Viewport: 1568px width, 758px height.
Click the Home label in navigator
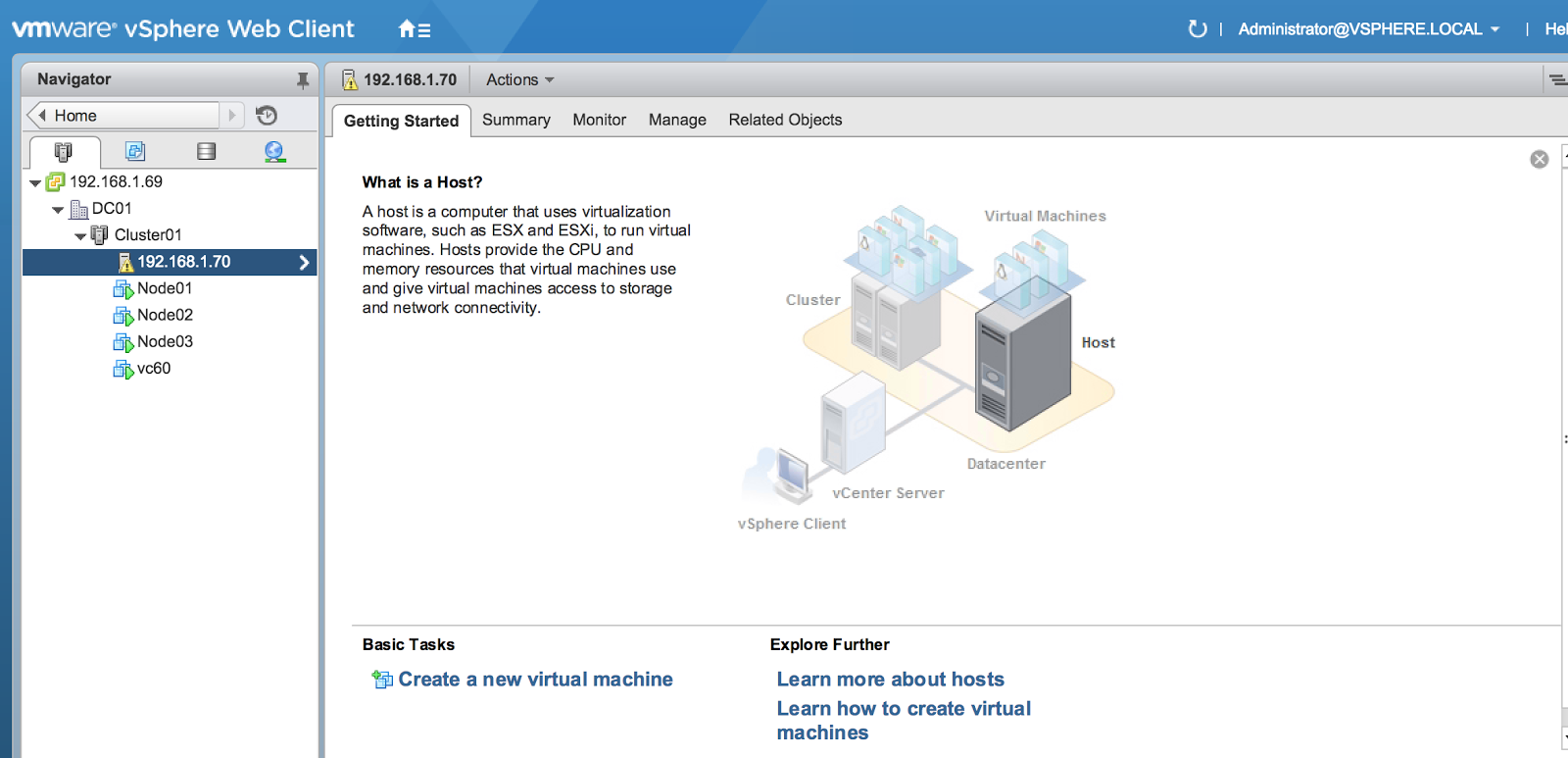pos(75,116)
